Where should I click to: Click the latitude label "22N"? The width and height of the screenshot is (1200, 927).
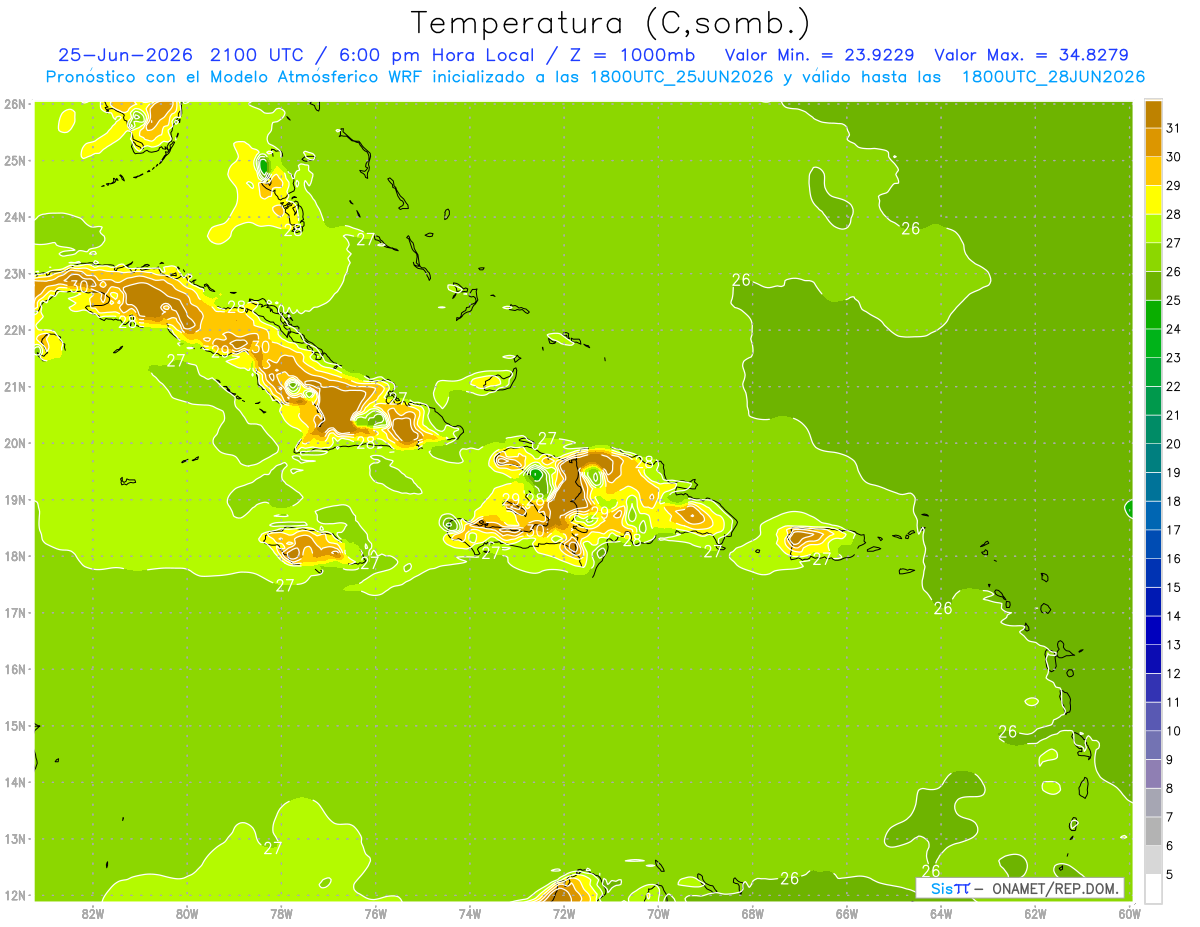tap(15, 330)
